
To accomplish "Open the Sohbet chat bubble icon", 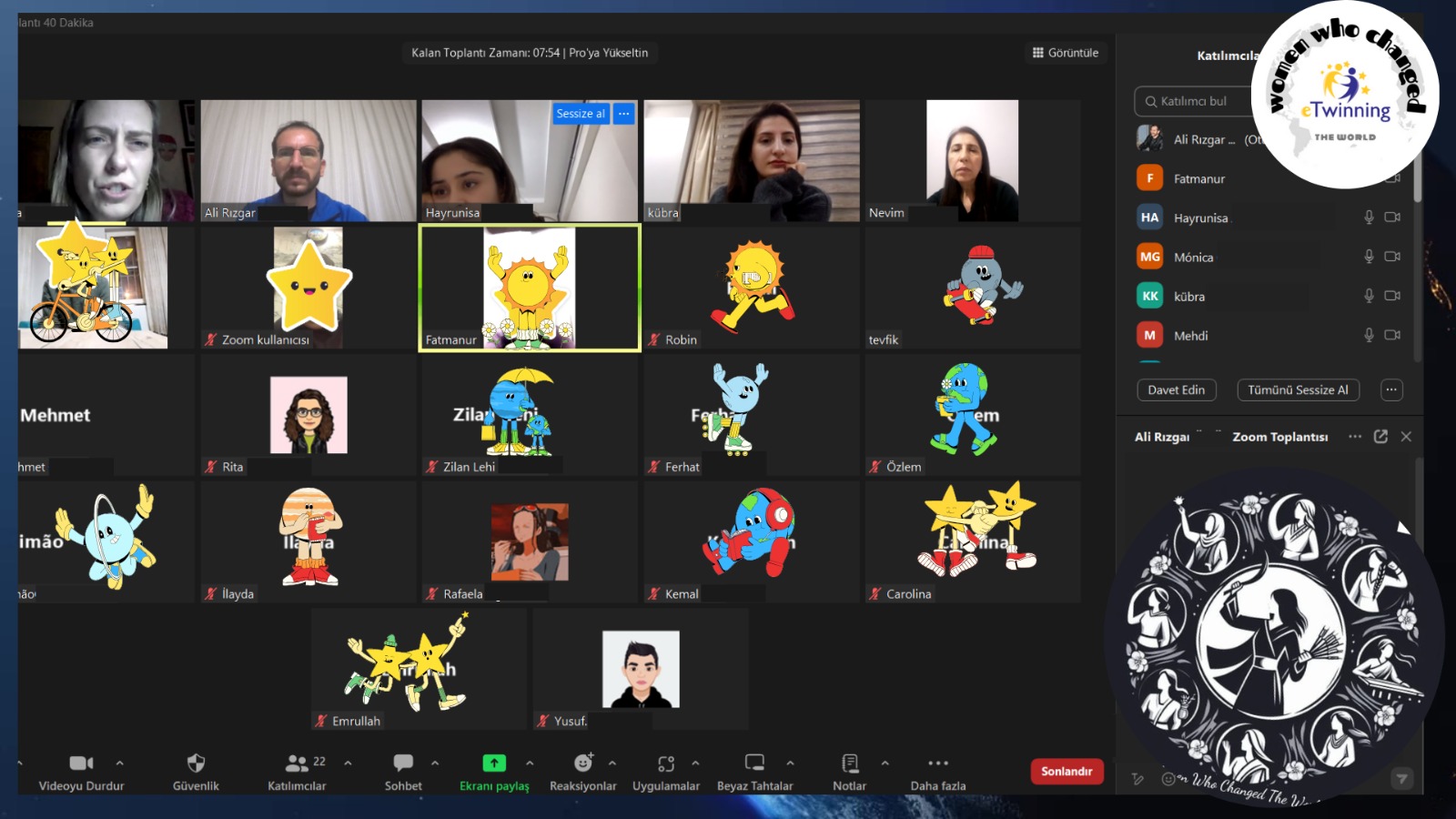I will click(403, 763).
